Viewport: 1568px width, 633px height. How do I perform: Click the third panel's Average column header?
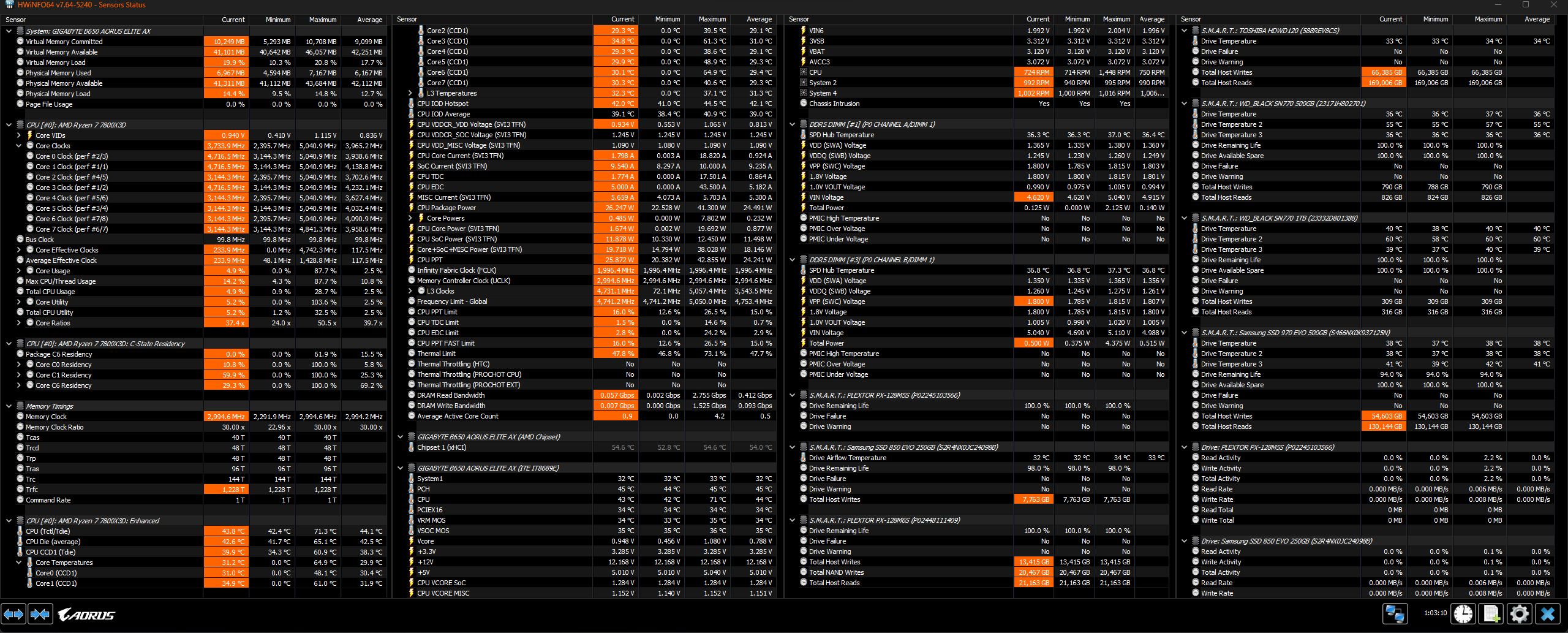1150,20
